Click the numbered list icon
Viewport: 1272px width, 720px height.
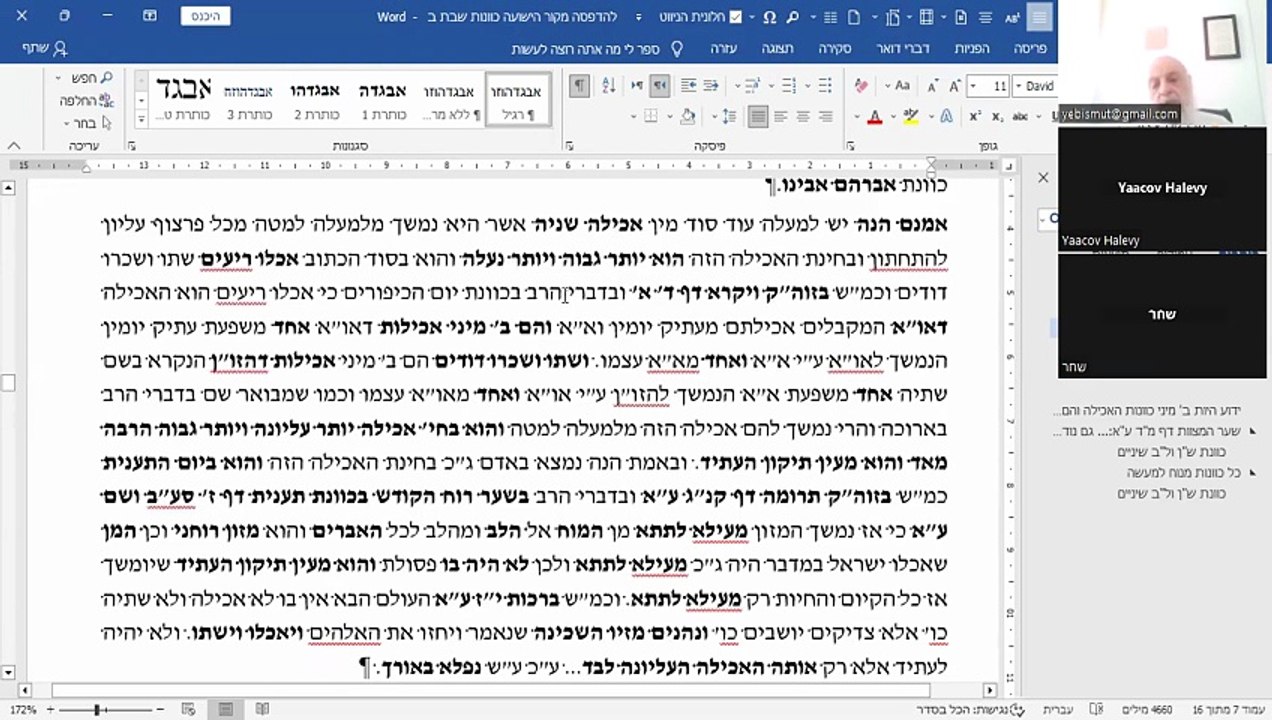(x=789, y=86)
